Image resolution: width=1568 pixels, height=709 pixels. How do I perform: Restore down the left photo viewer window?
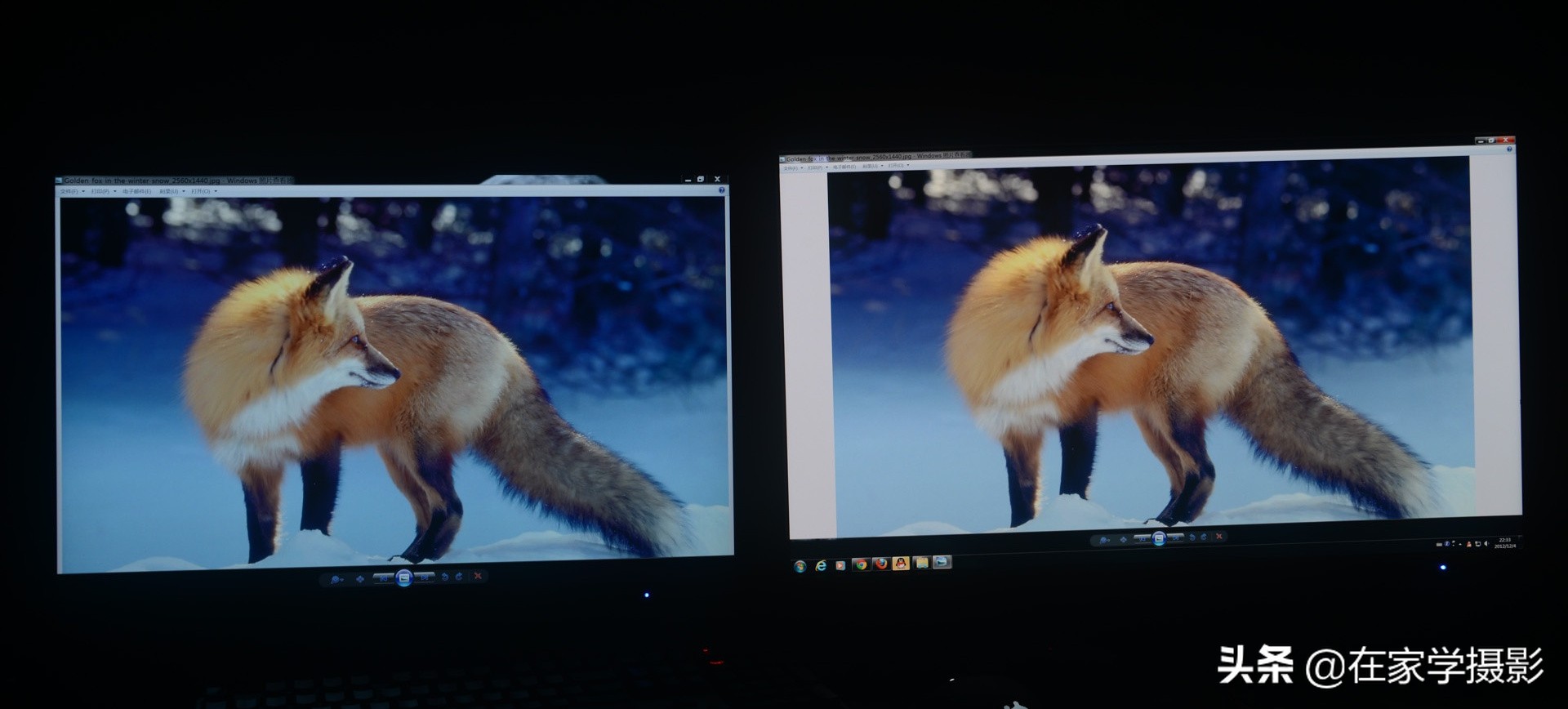pyautogui.click(x=701, y=179)
